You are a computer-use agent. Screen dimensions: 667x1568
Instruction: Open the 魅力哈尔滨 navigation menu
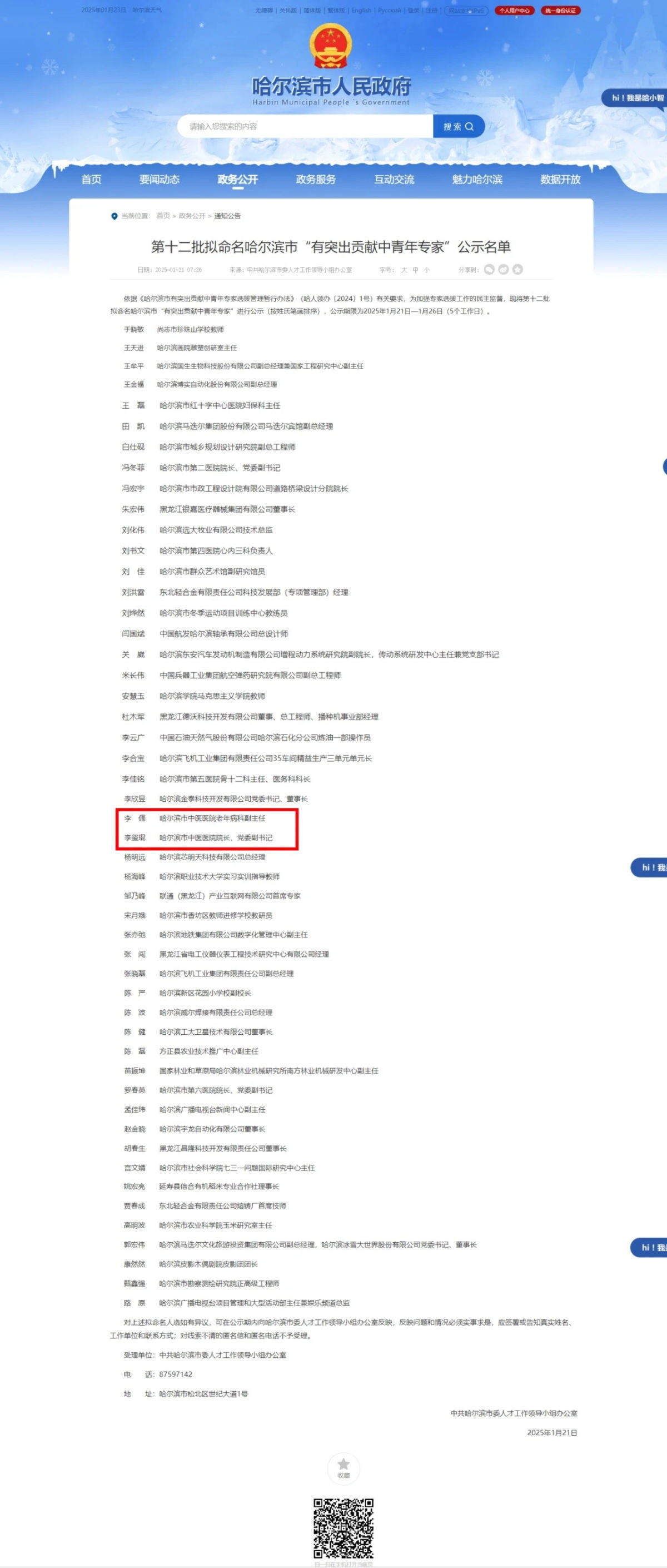(476, 180)
